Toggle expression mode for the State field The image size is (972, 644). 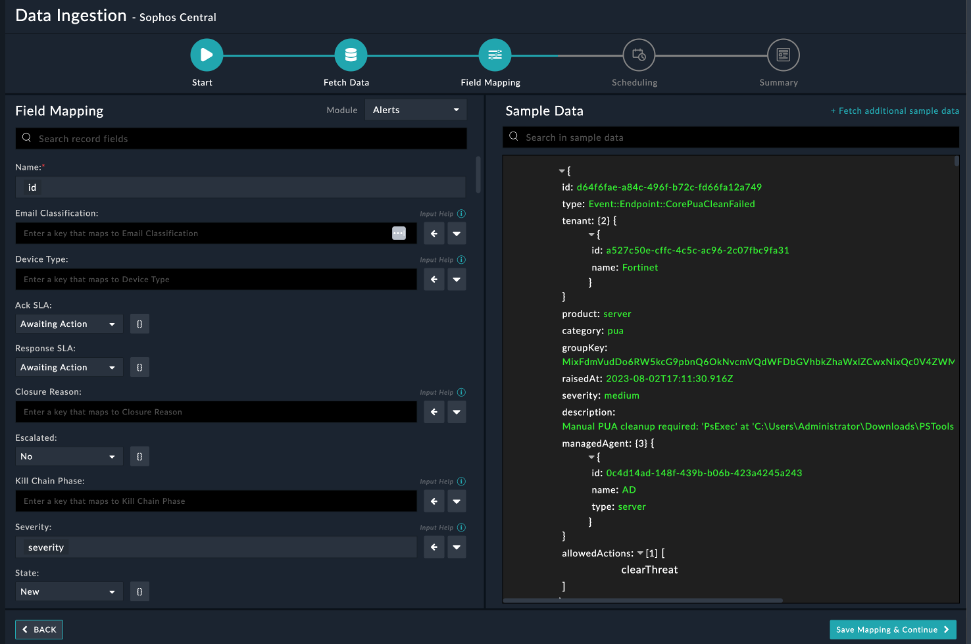[x=140, y=592]
